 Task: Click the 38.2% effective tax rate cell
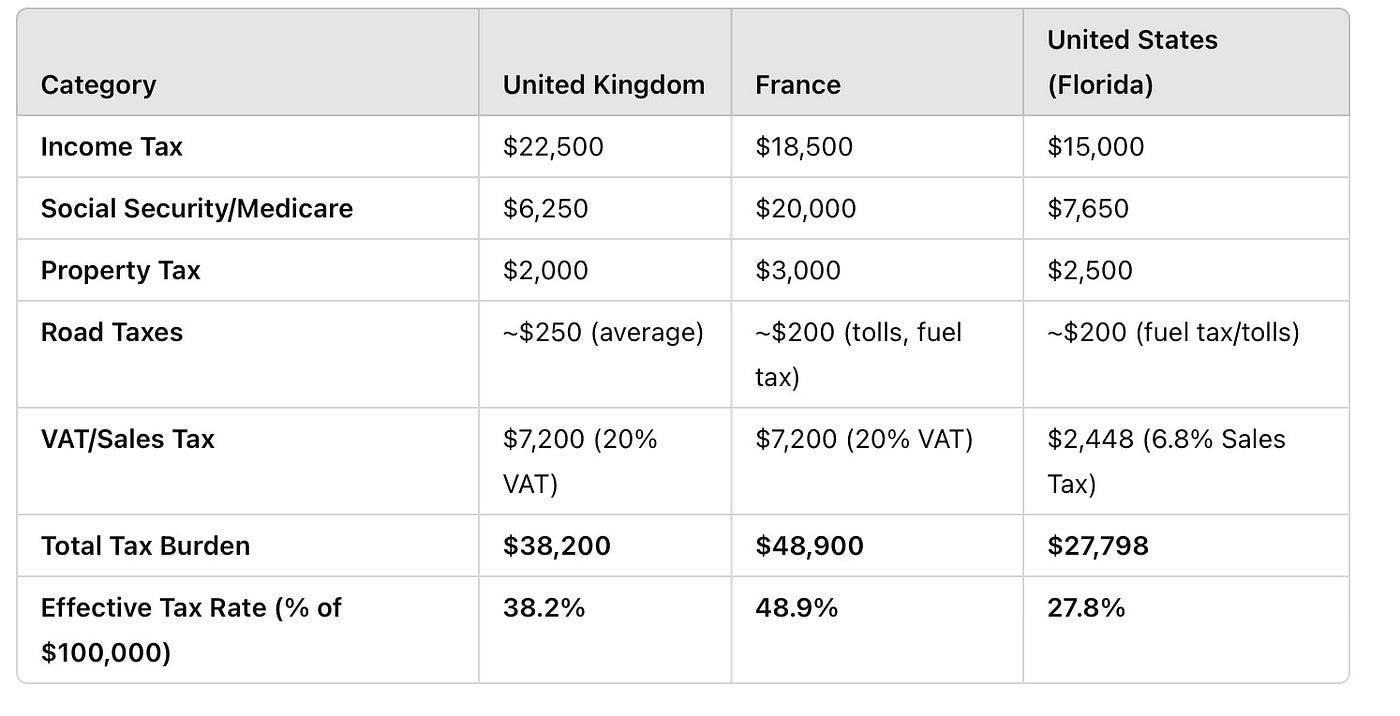coord(543,608)
